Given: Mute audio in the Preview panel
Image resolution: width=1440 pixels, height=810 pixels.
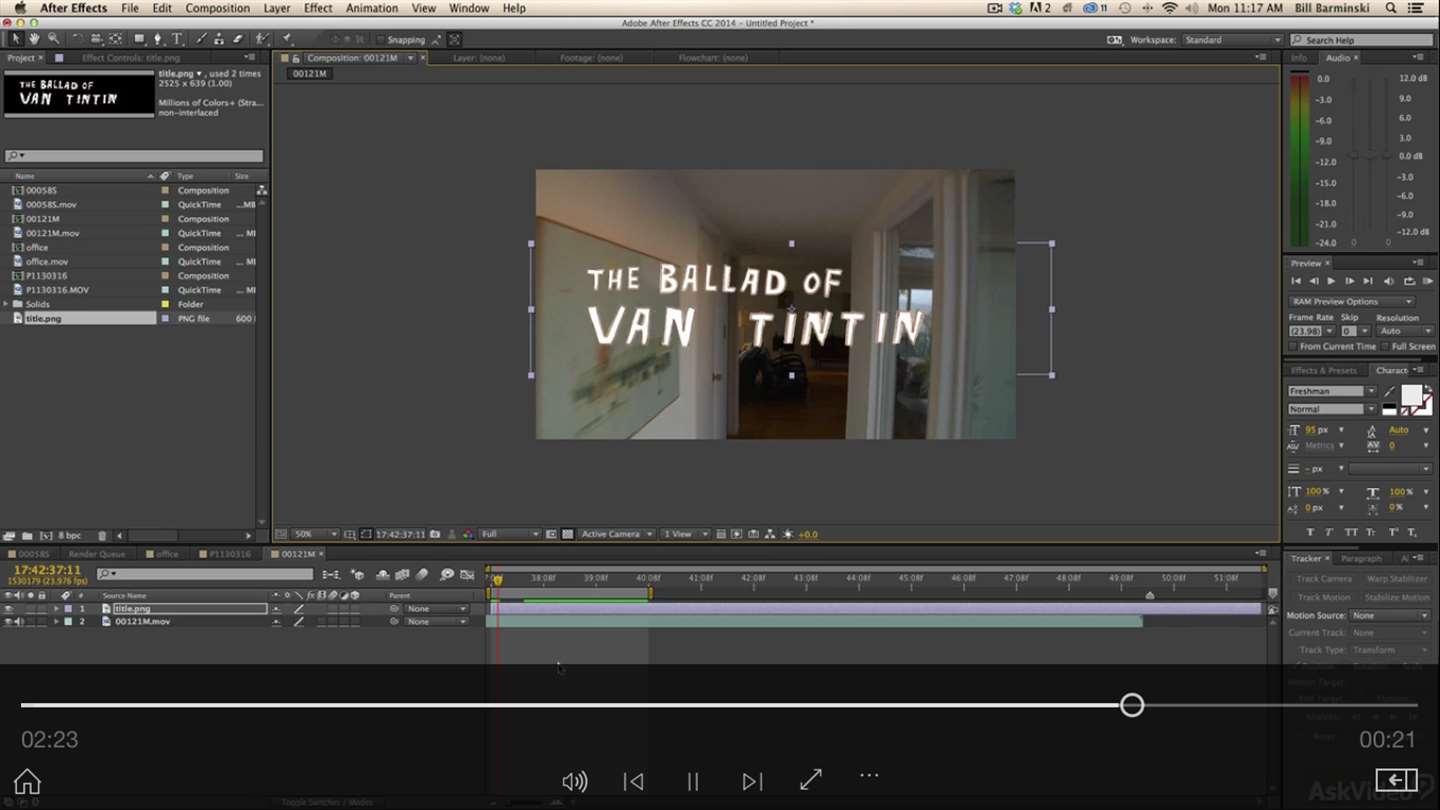Looking at the screenshot, I should pos(1389,281).
